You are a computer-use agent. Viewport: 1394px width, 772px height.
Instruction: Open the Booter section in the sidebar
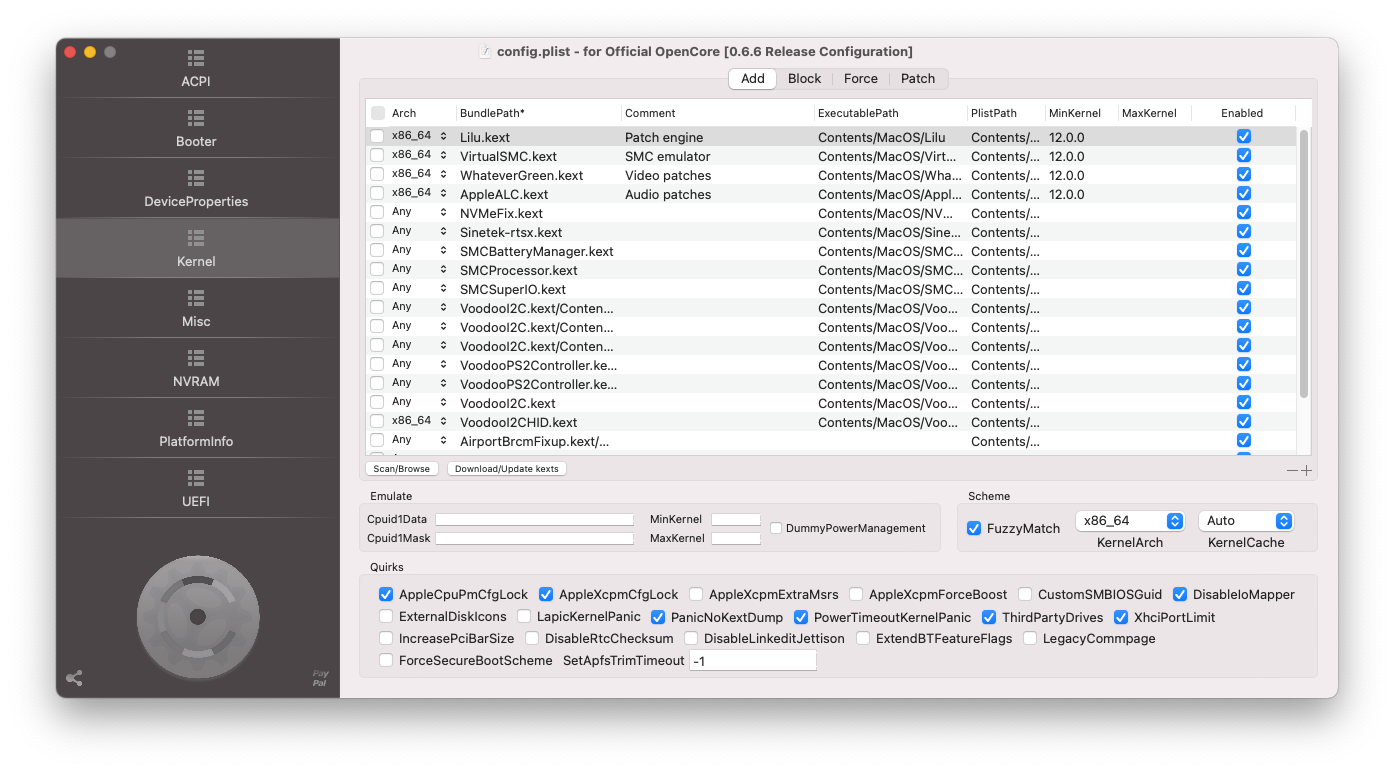[x=196, y=128]
